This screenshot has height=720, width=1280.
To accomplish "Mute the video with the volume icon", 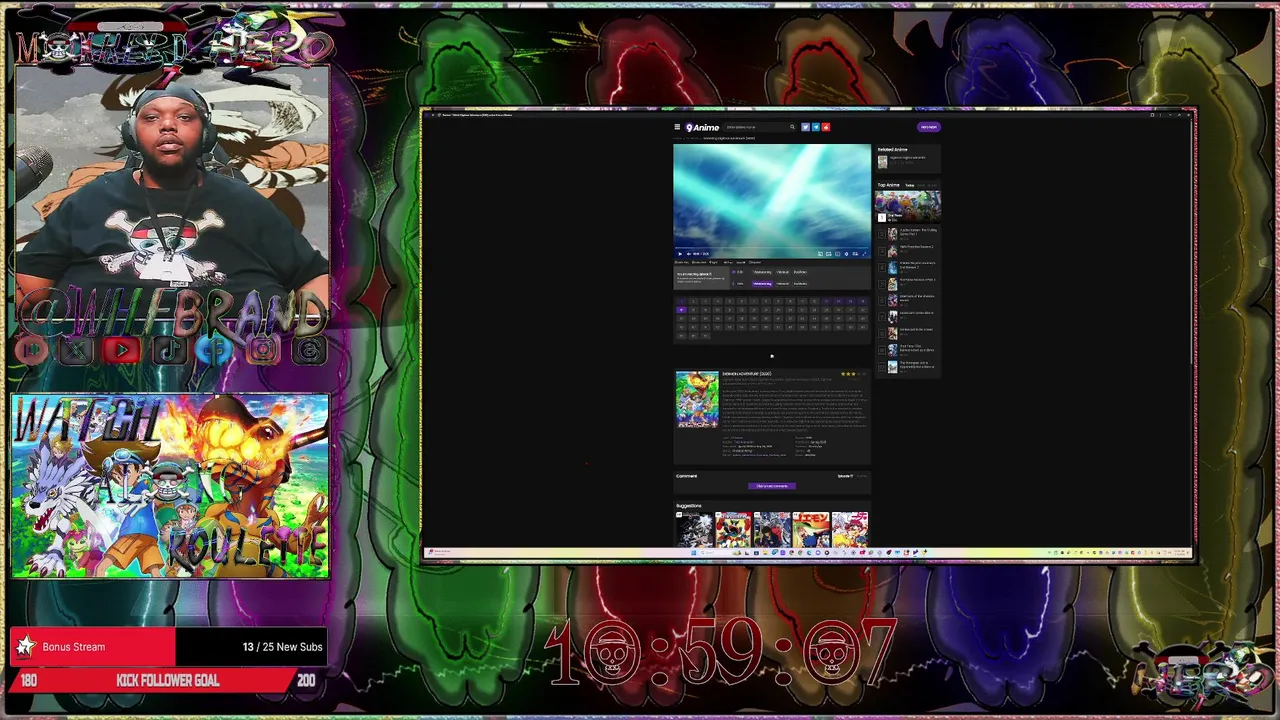I will tap(689, 254).
